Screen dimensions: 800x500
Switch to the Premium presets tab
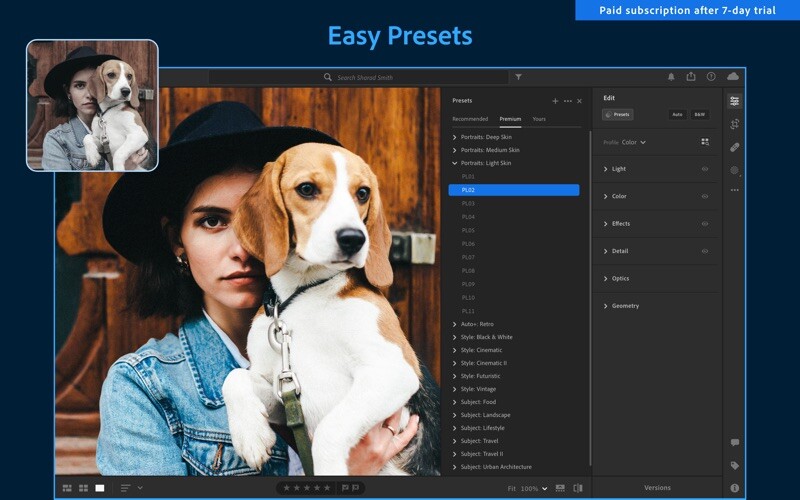[510, 119]
